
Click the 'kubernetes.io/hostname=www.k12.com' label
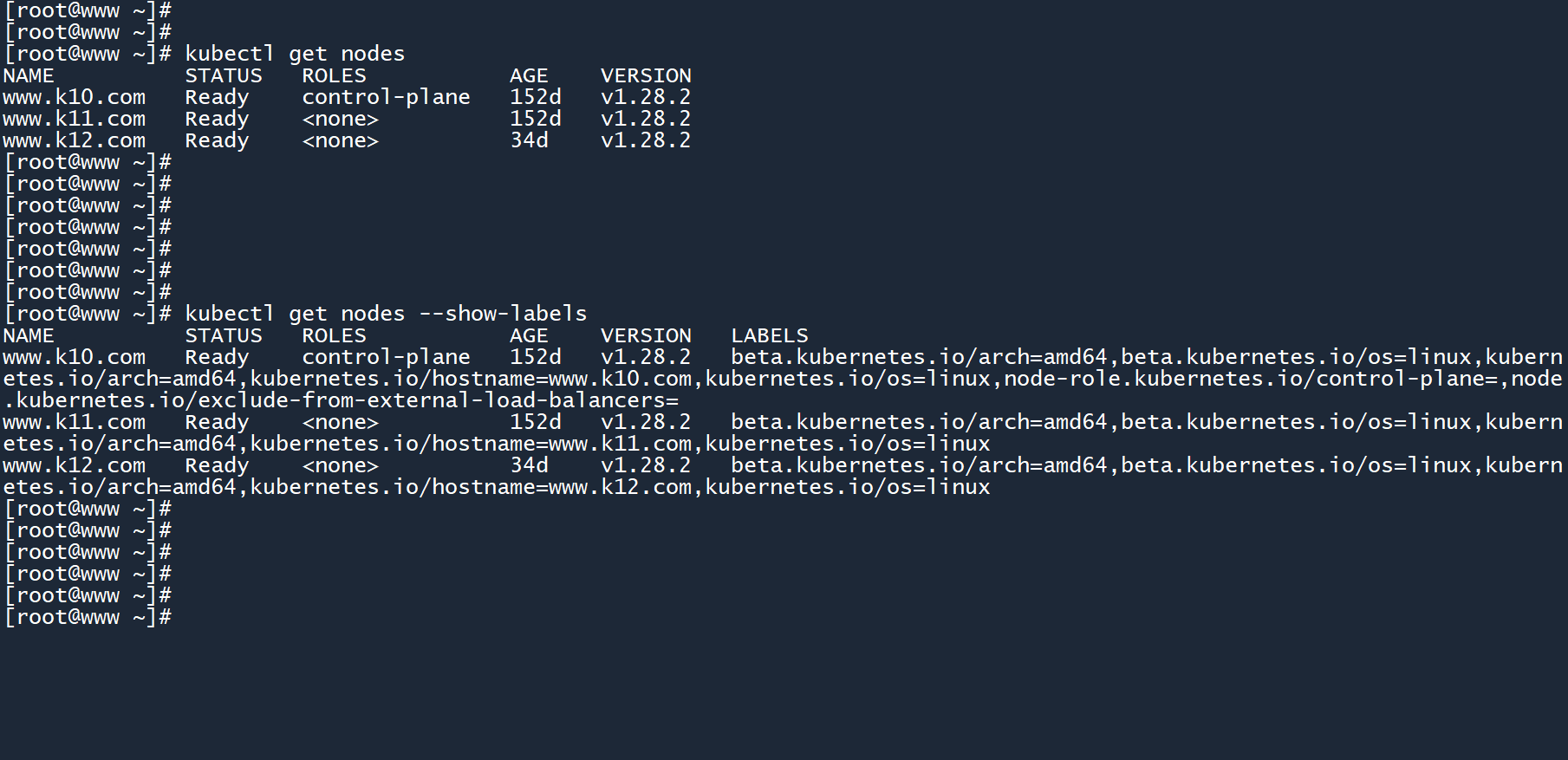click(471, 487)
